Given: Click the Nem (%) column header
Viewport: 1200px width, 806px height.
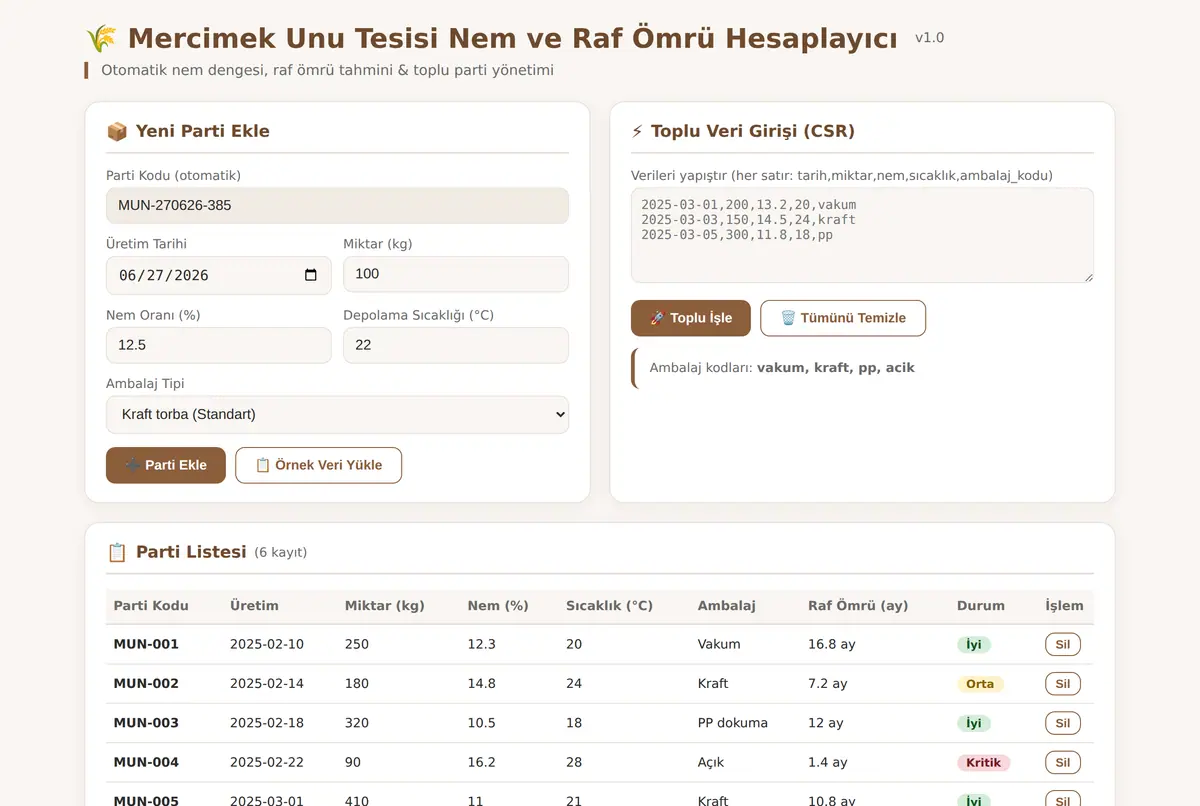Looking at the screenshot, I should click(x=498, y=606).
